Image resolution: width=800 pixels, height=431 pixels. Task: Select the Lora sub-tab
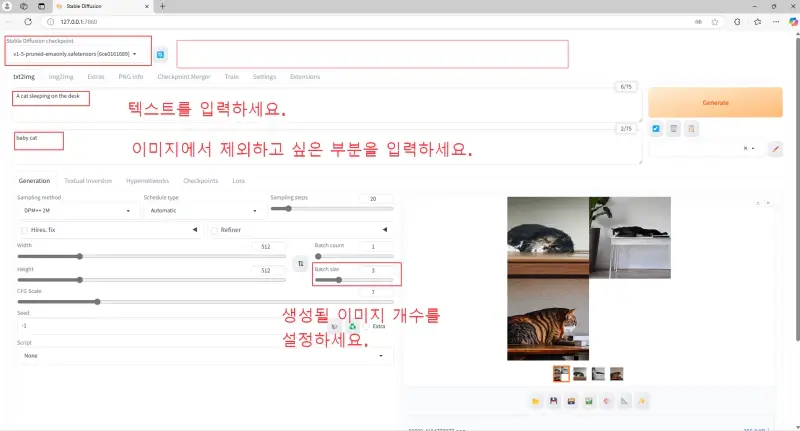click(x=238, y=181)
